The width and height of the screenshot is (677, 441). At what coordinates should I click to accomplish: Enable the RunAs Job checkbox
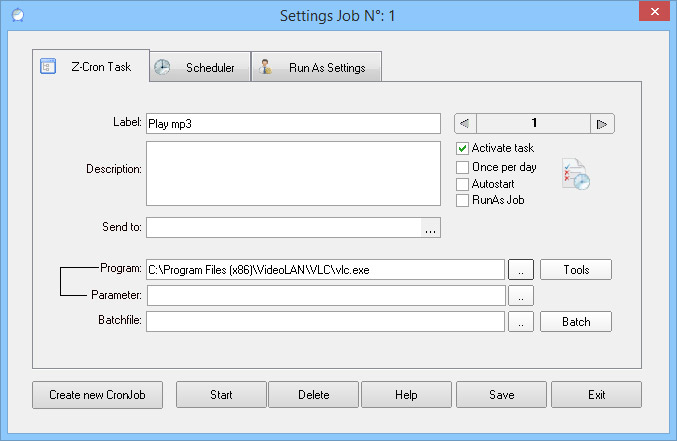[463, 200]
